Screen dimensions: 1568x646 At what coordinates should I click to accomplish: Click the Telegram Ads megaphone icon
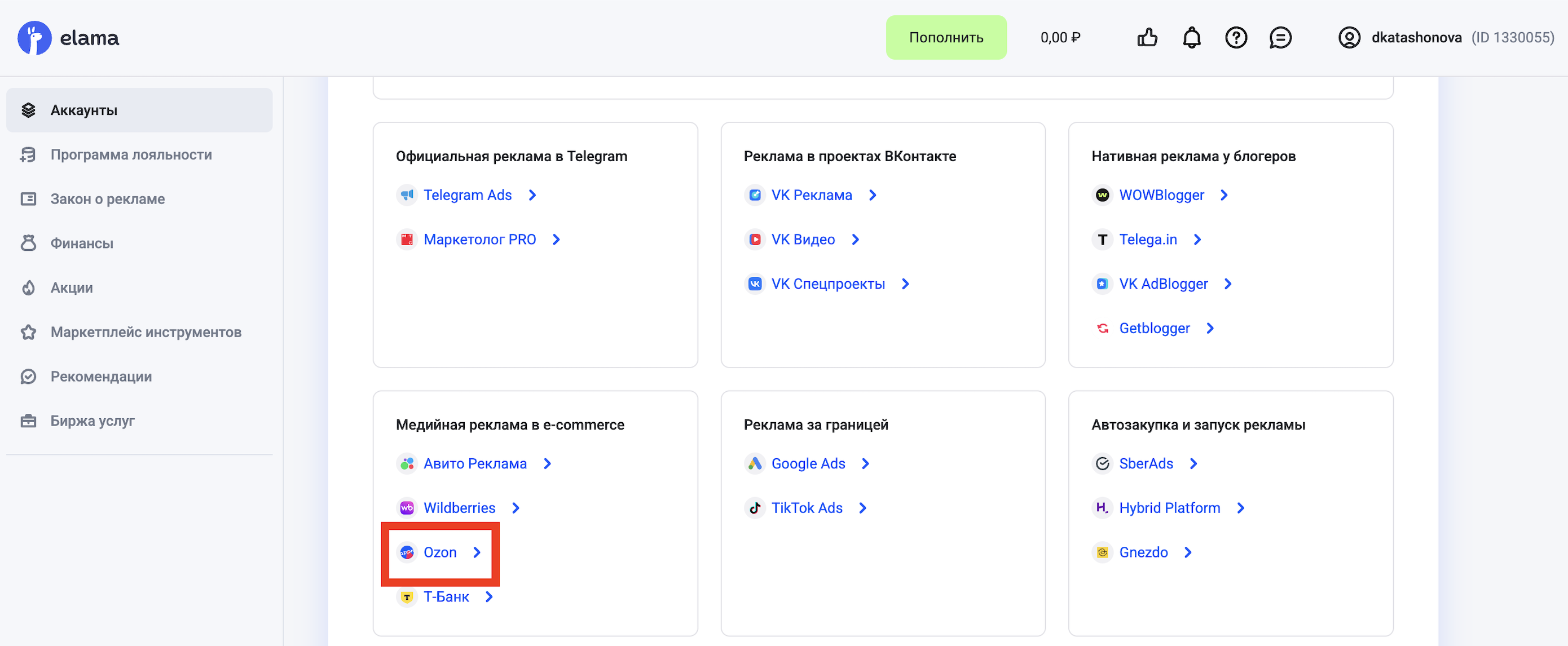[407, 195]
